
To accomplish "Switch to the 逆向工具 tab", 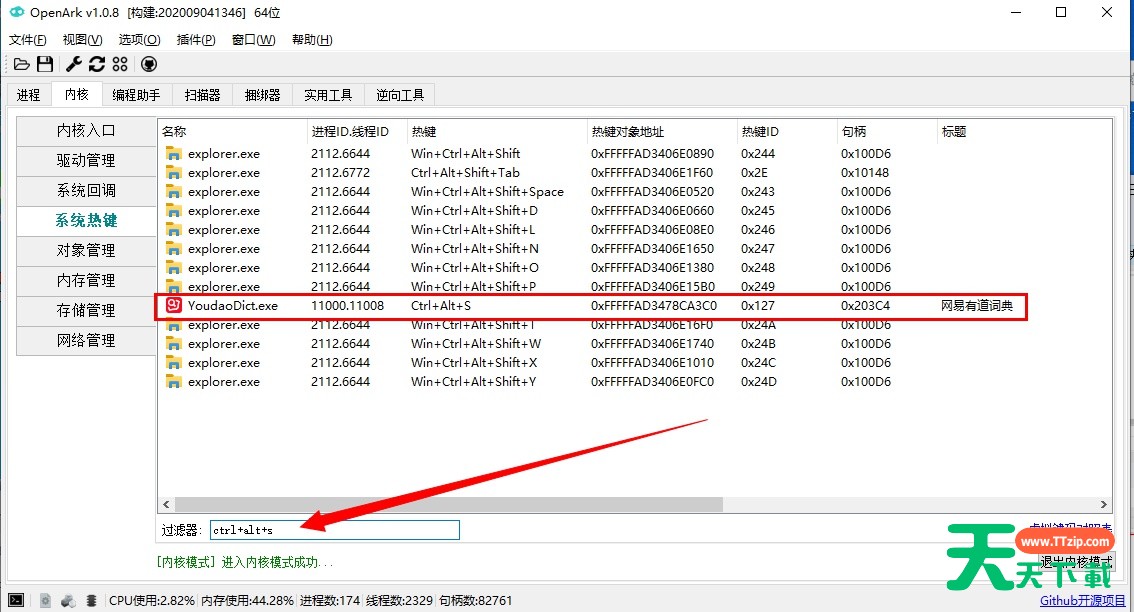I will [400, 95].
